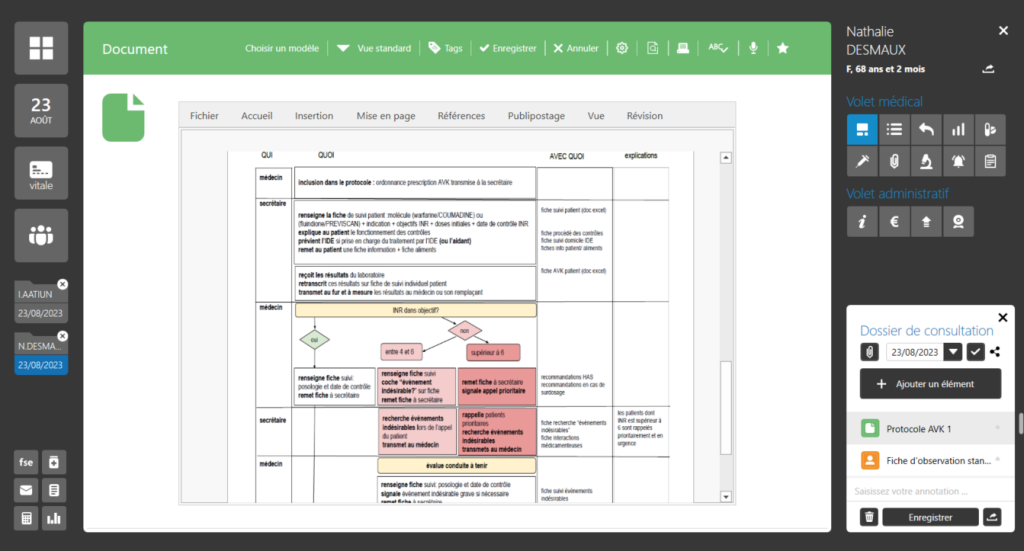1024x551 pixels.
Task: Click the fse button in bottom-left
Action: pyautogui.click(x=25, y=462)
